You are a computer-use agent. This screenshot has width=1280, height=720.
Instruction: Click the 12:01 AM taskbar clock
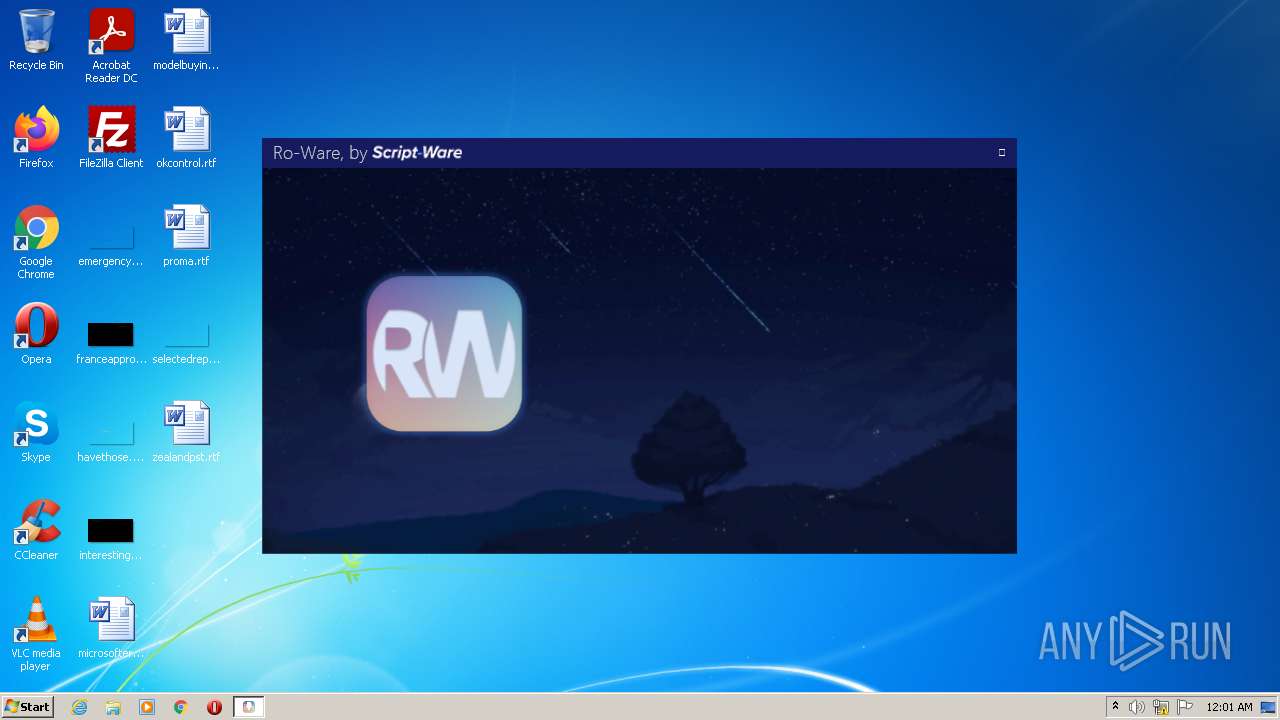(1229, 707)
